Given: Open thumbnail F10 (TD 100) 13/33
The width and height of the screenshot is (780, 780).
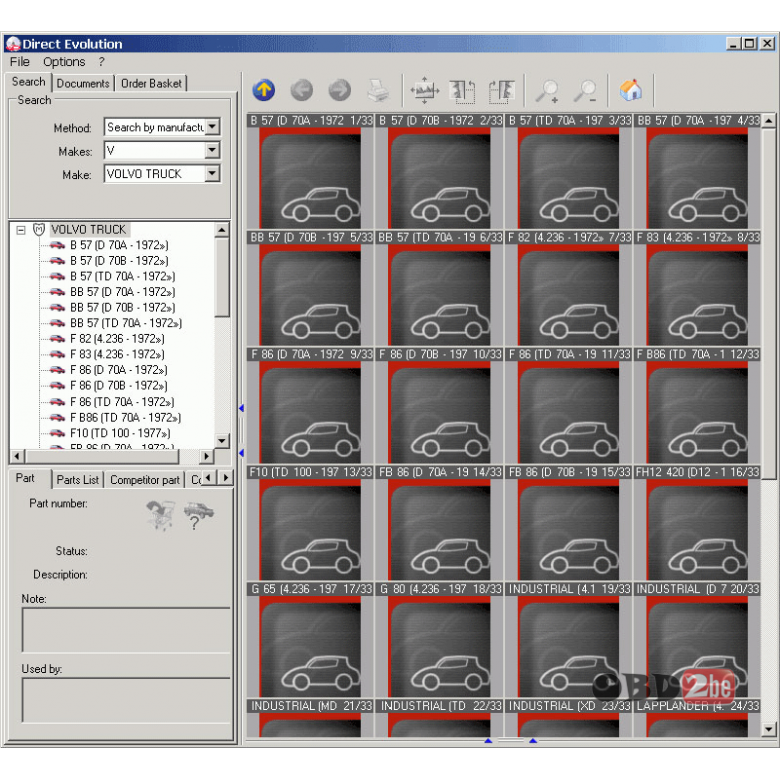Looking at the screenshot, I should (310, 523).
